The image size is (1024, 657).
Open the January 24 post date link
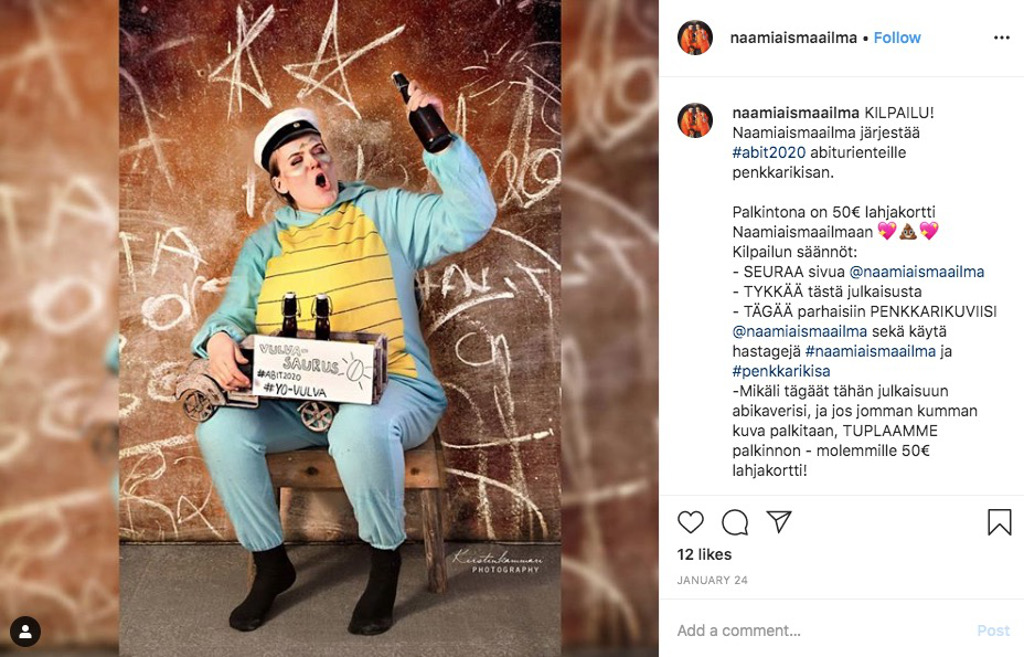point(712,580)
